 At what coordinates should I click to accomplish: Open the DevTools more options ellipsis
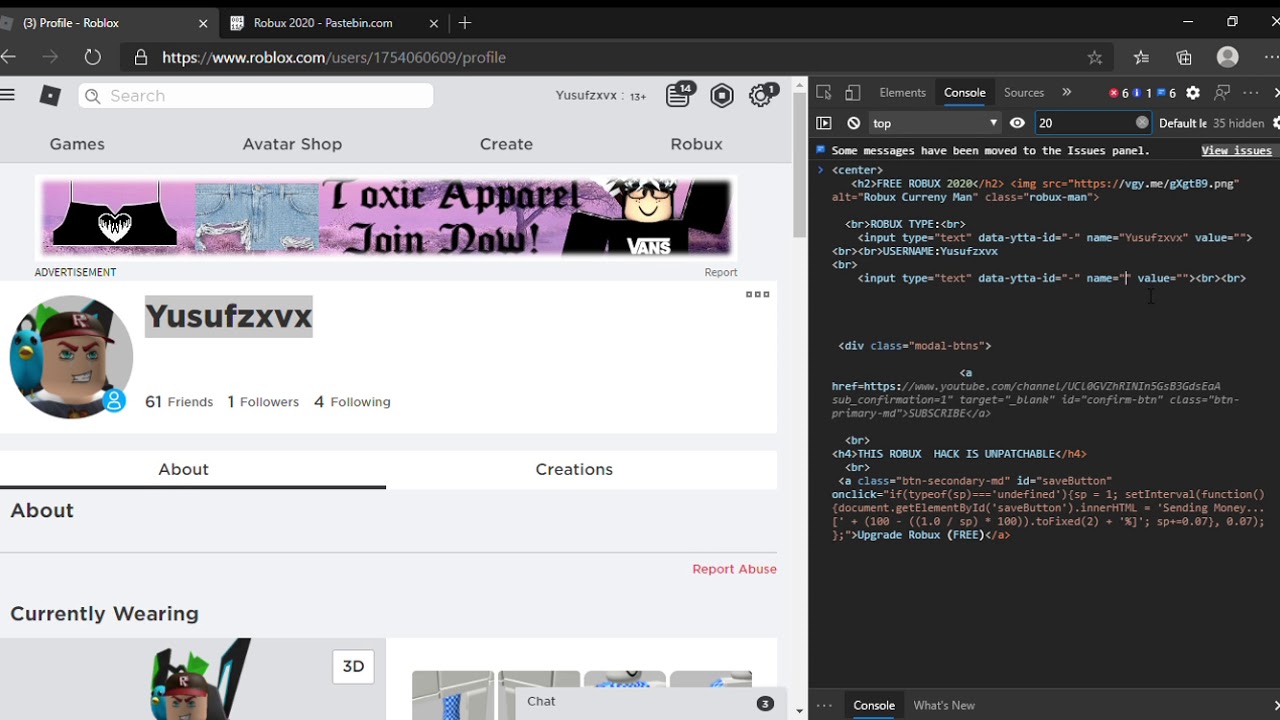[x=1251, y=92]
